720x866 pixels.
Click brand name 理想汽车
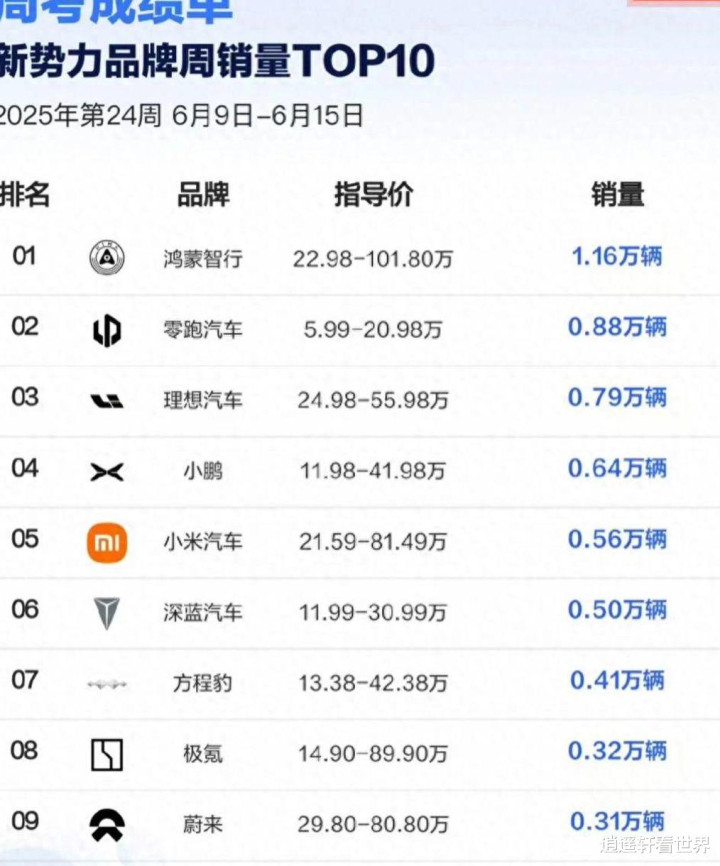click(203, 400)
